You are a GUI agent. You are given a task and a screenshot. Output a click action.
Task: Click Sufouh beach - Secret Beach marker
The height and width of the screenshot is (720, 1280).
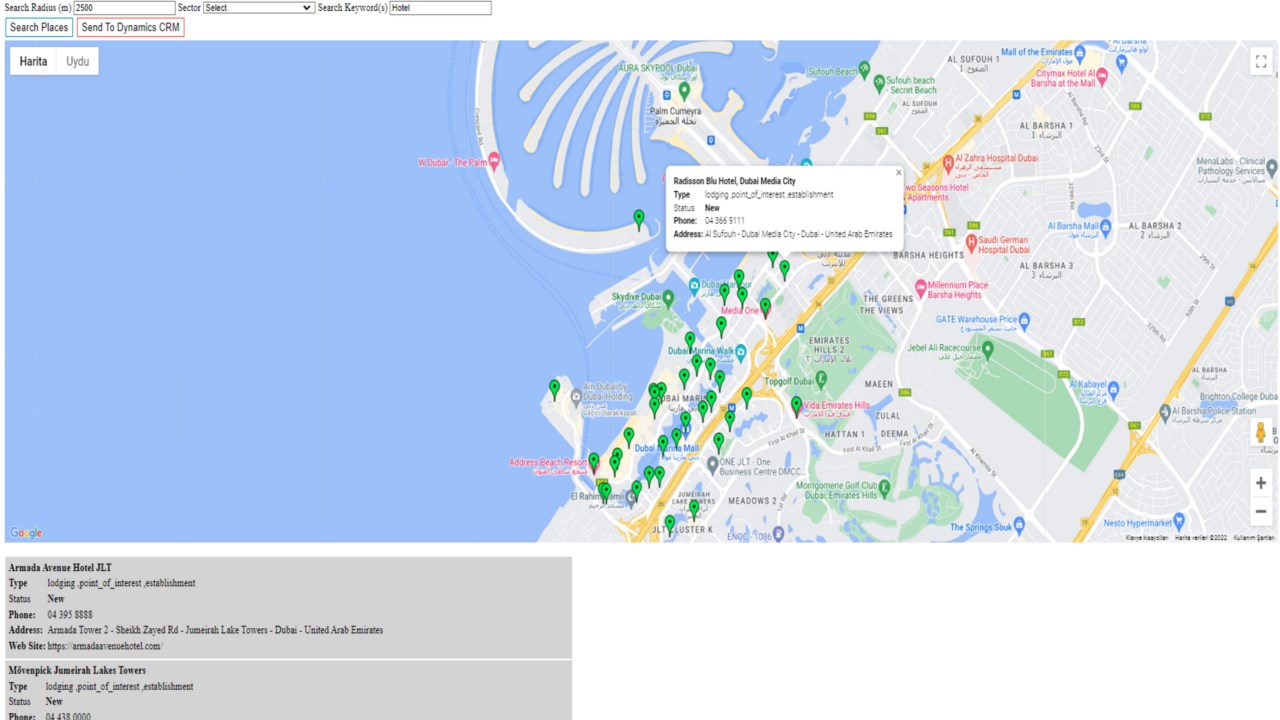[878, 83]
